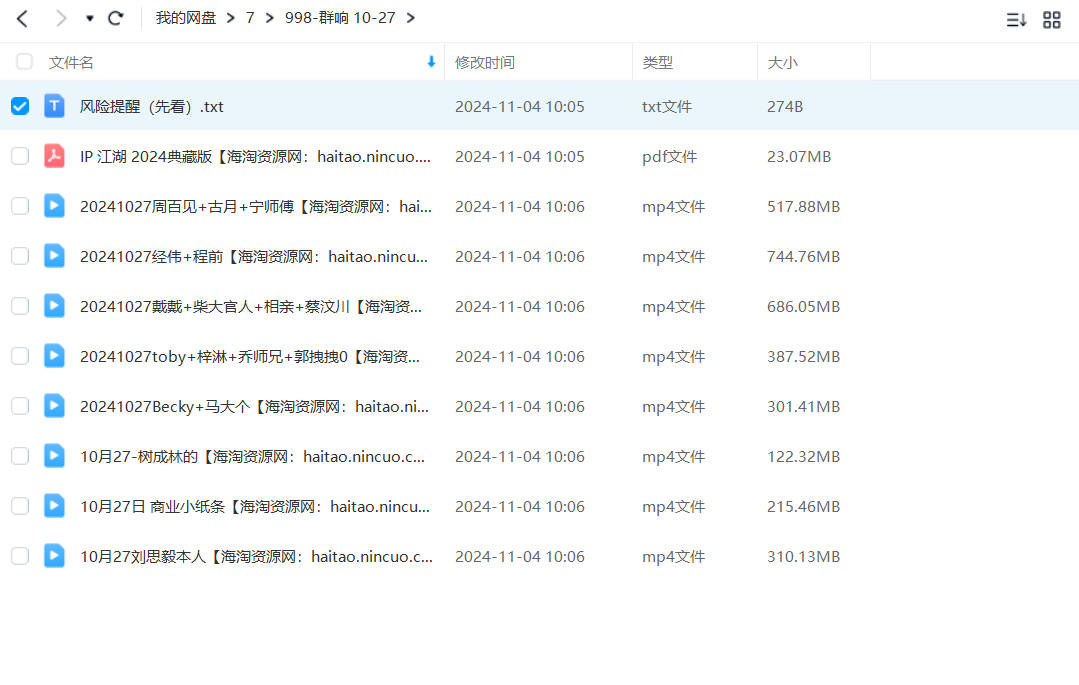The image size is (1079, 685).
Task: Click the txt file icon of 风险提醒
Action: 54,106
